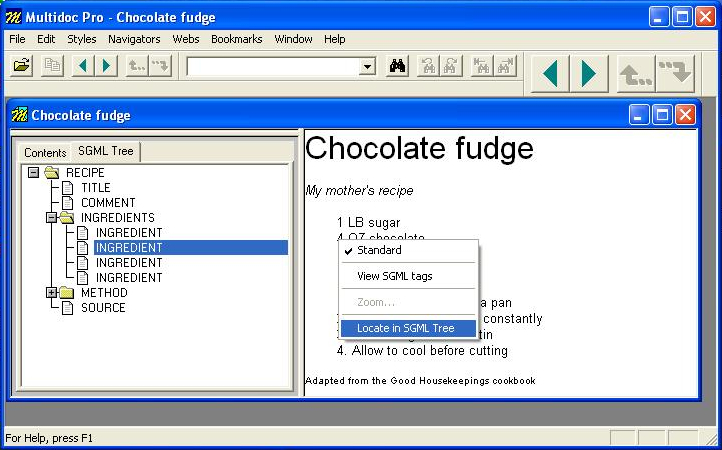Click the RECIPE open folder icon
Screen dimensions: 722x450
point(52,173)
